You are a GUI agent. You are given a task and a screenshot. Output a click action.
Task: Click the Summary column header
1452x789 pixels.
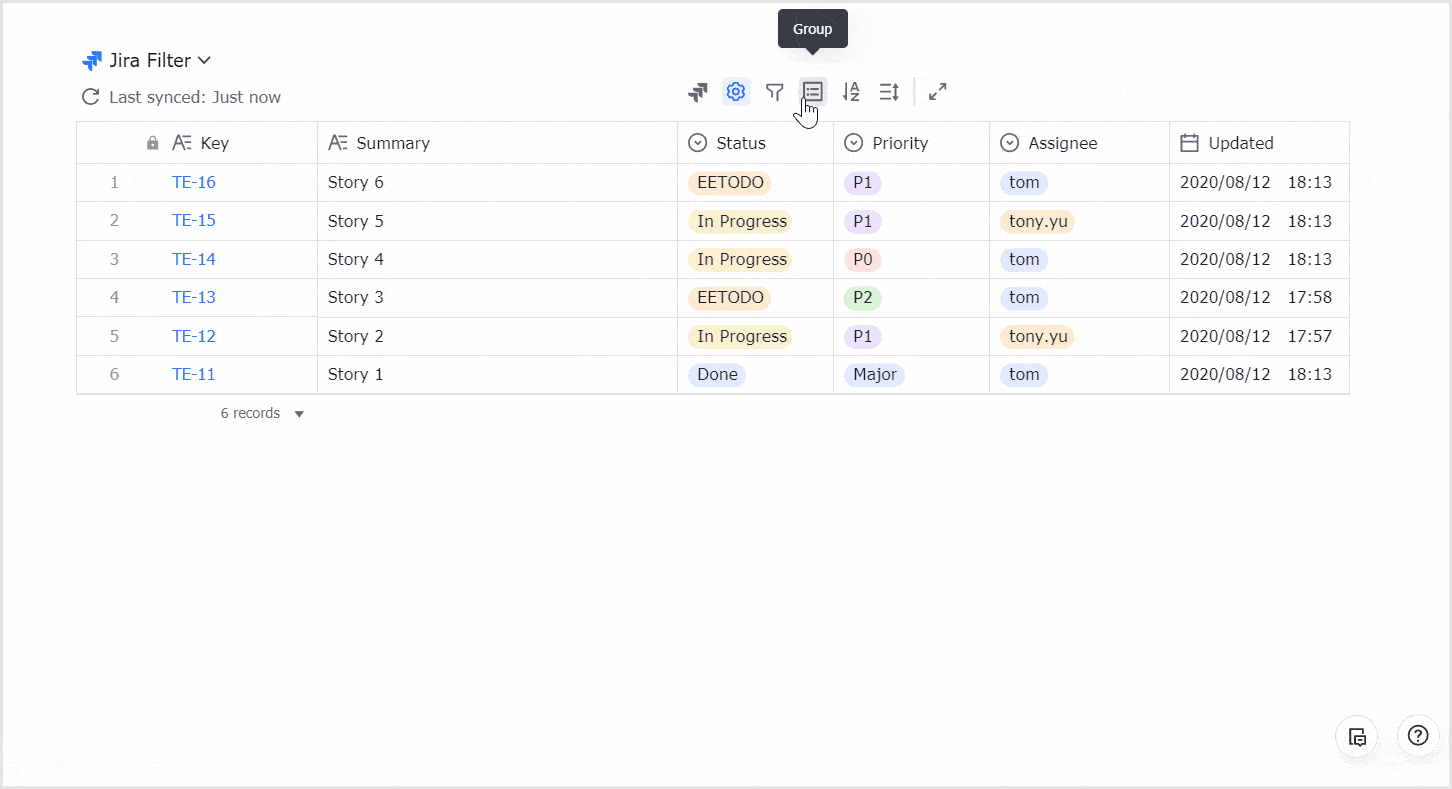(392, 143)
